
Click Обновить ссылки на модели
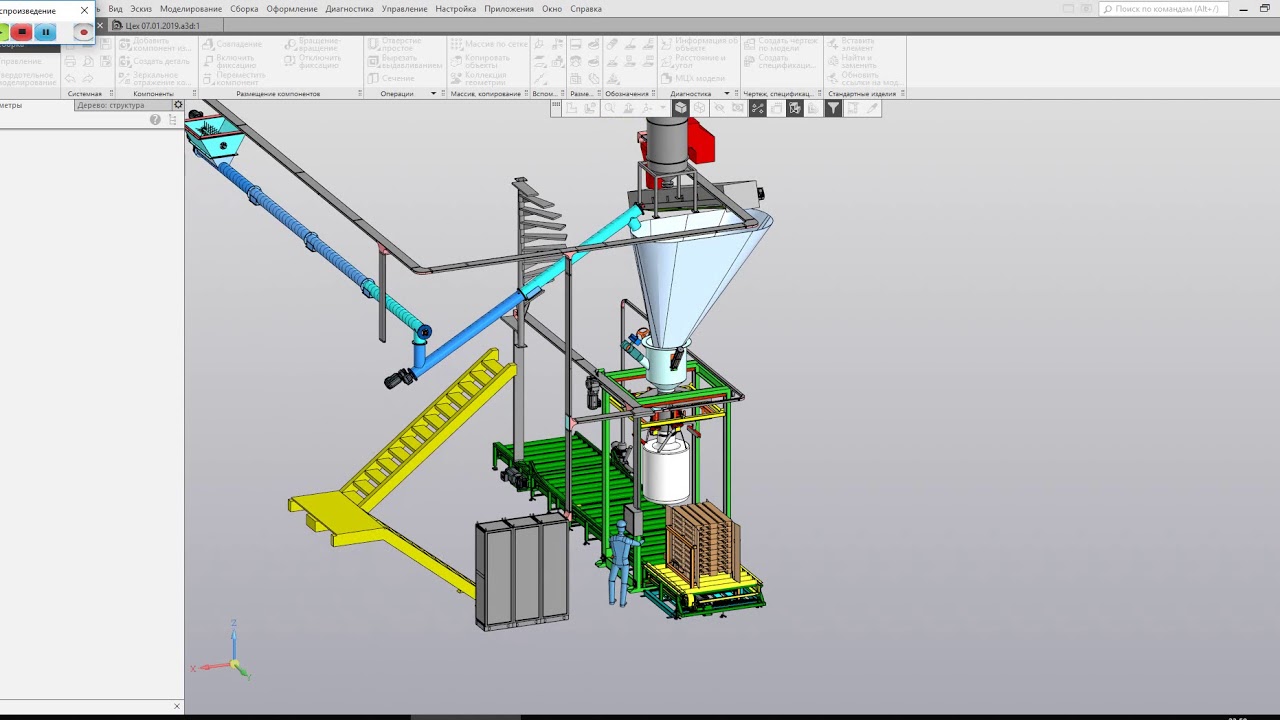(x=864, y=78)
